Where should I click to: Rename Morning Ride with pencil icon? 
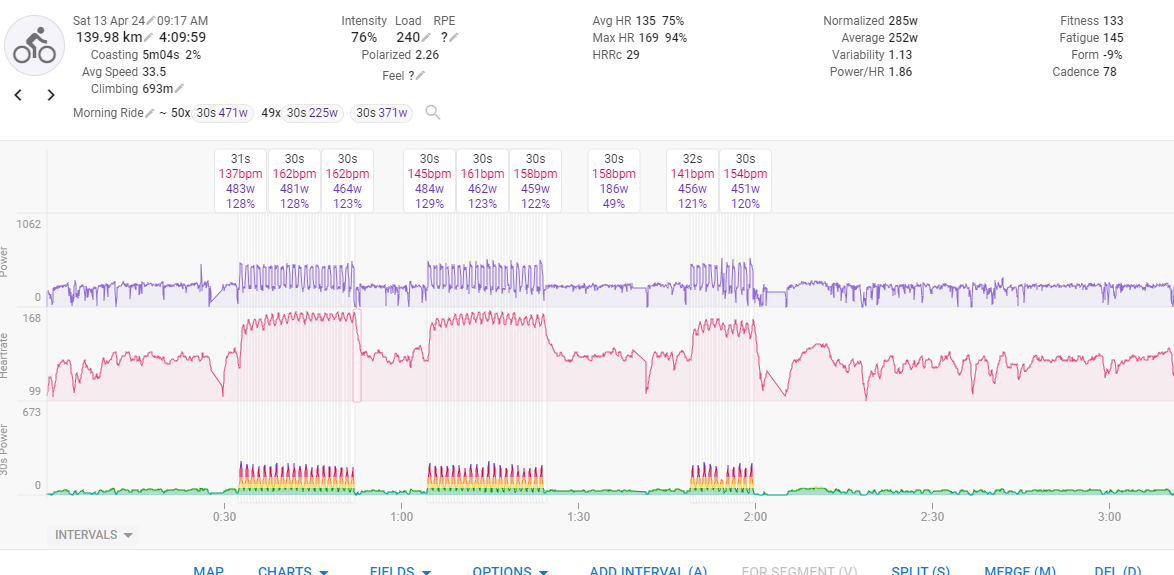coord(151,113)
